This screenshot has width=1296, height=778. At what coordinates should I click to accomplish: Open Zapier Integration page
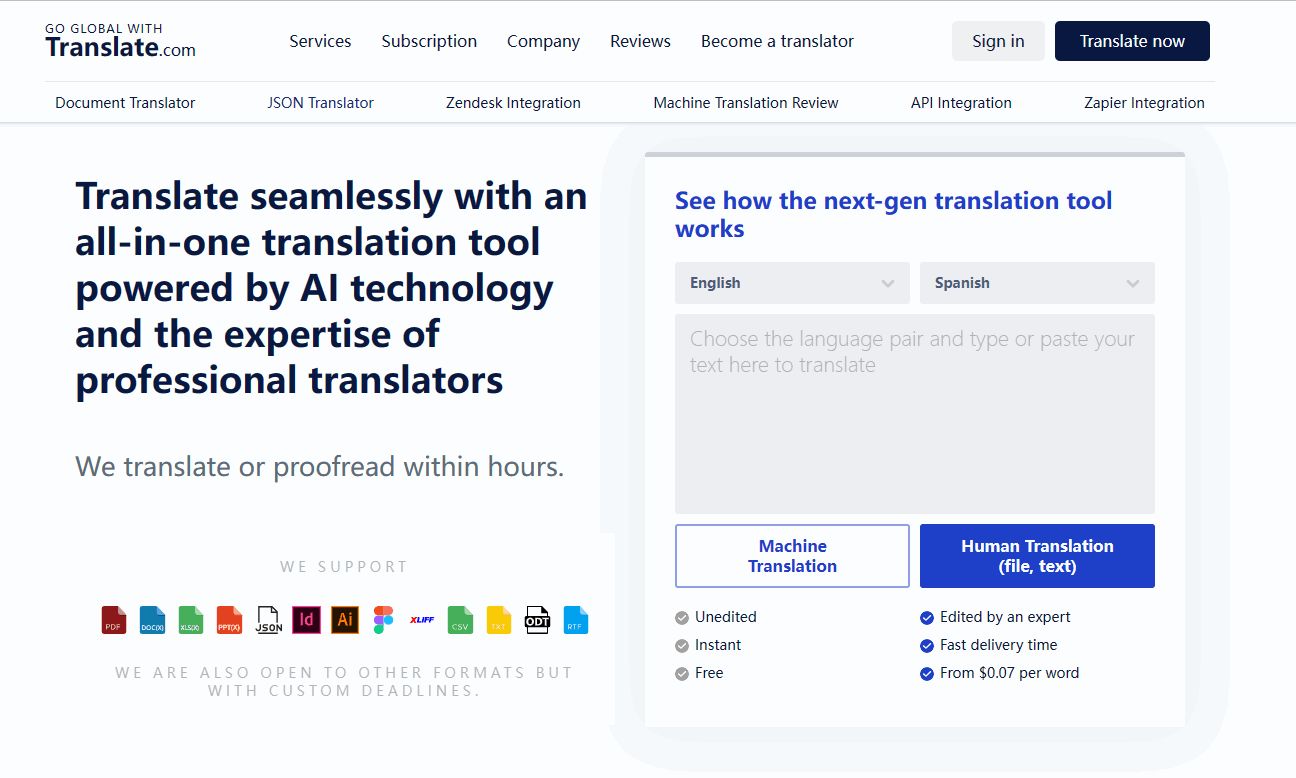point(1144,103)
